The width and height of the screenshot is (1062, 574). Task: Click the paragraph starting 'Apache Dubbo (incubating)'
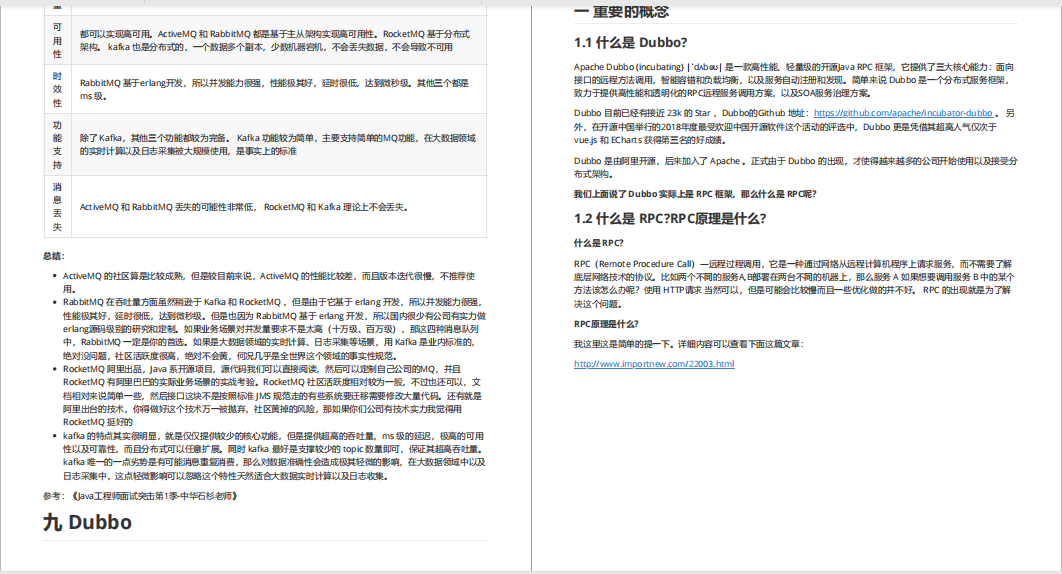pyautogui.click(x=794, y=80)
